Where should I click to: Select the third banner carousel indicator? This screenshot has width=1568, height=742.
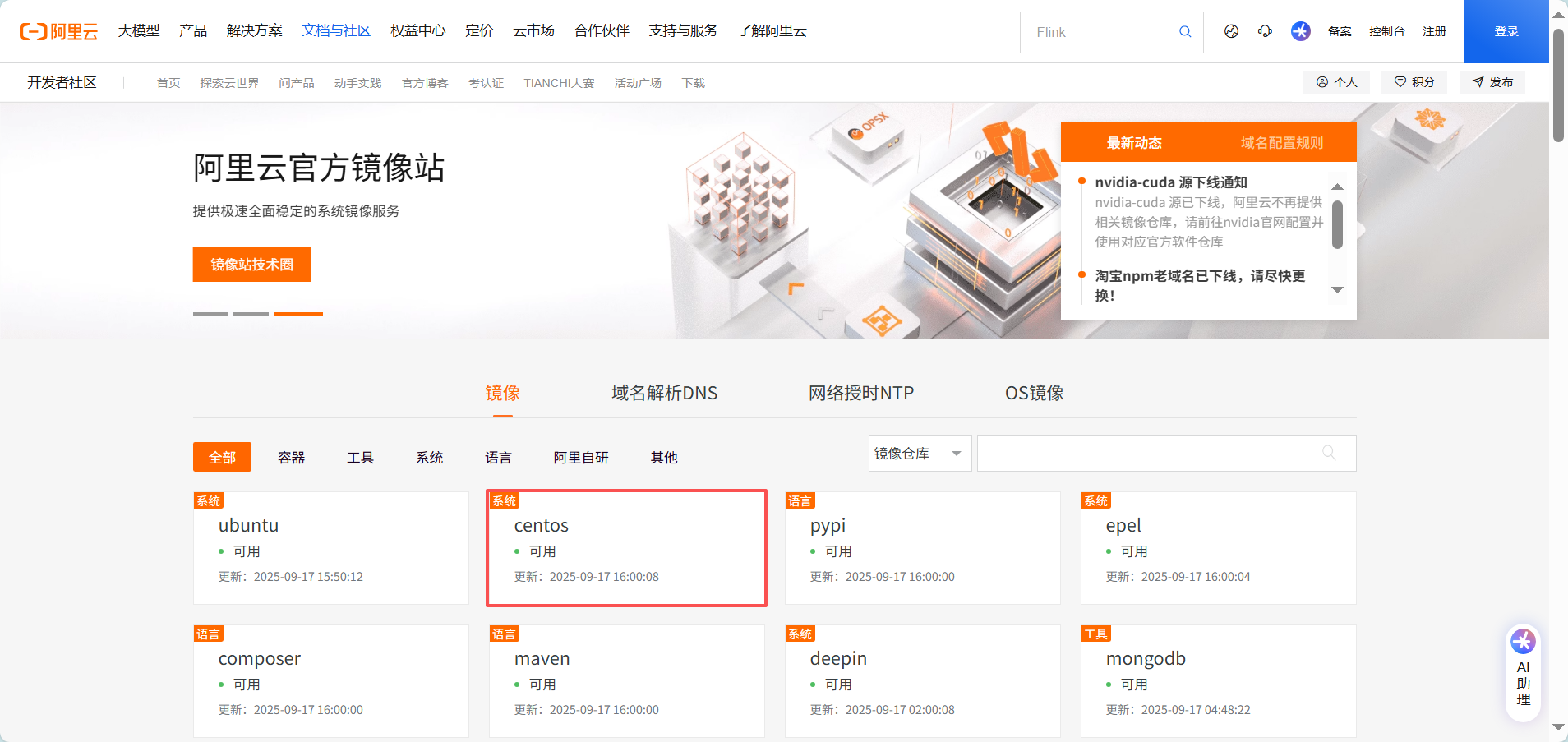pyautogui.click(x=297, y=314)
